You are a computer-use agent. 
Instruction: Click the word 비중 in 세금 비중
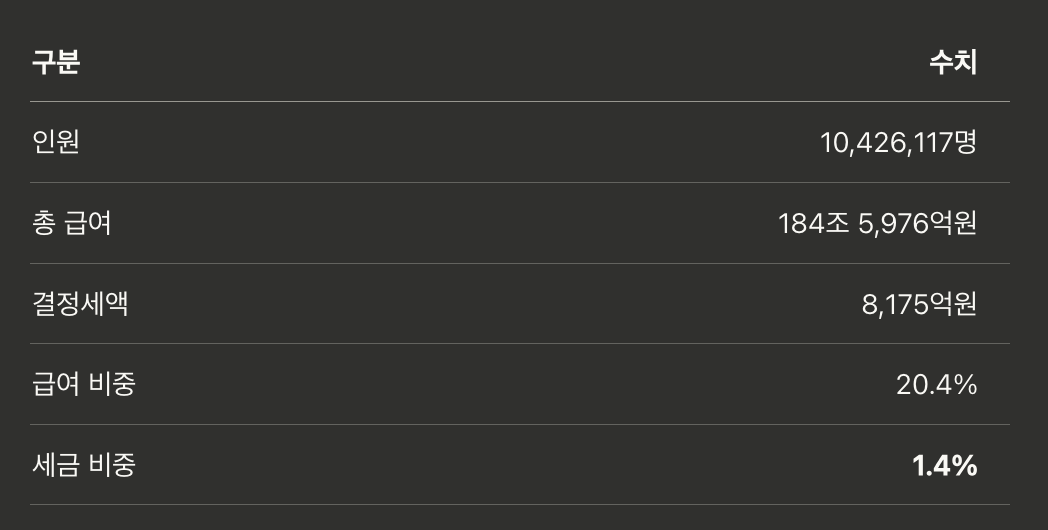pos(112,465)
